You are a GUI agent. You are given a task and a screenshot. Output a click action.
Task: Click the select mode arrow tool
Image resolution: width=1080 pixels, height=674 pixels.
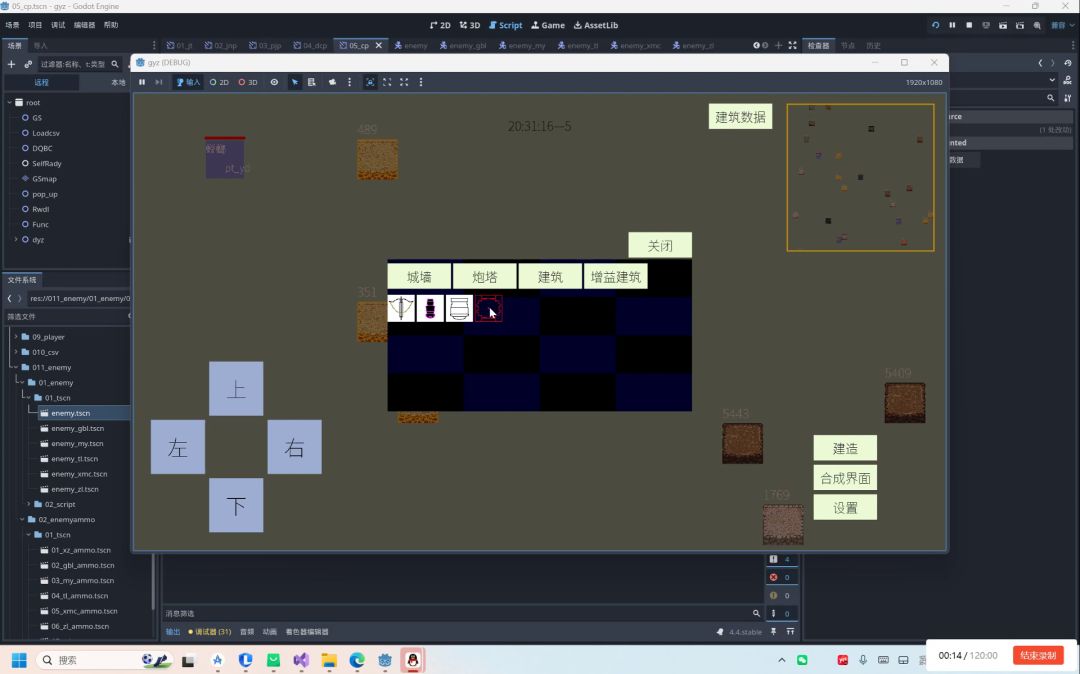tap(295, 82)
